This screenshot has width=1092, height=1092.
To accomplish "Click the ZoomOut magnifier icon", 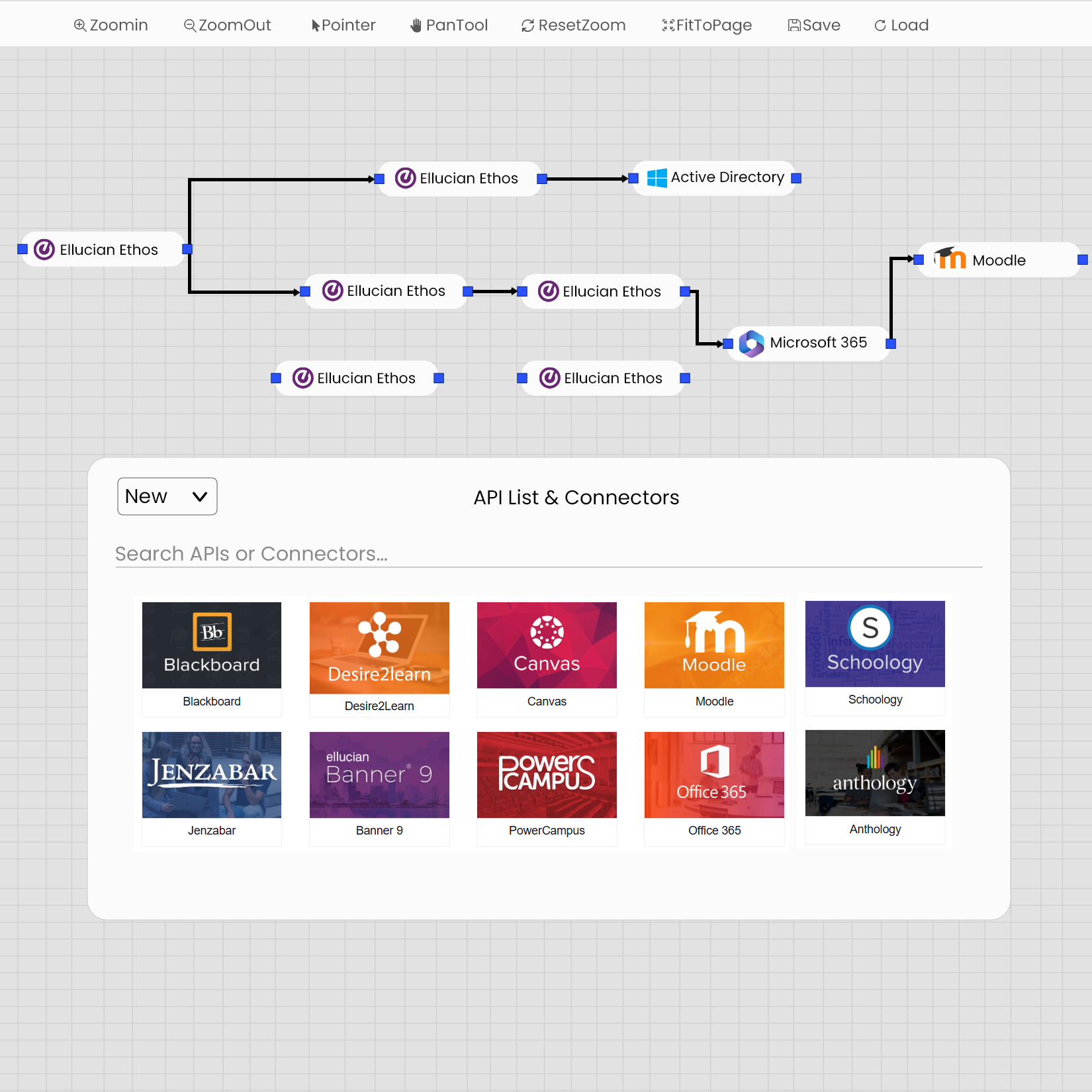I will (x=190, y=25).
